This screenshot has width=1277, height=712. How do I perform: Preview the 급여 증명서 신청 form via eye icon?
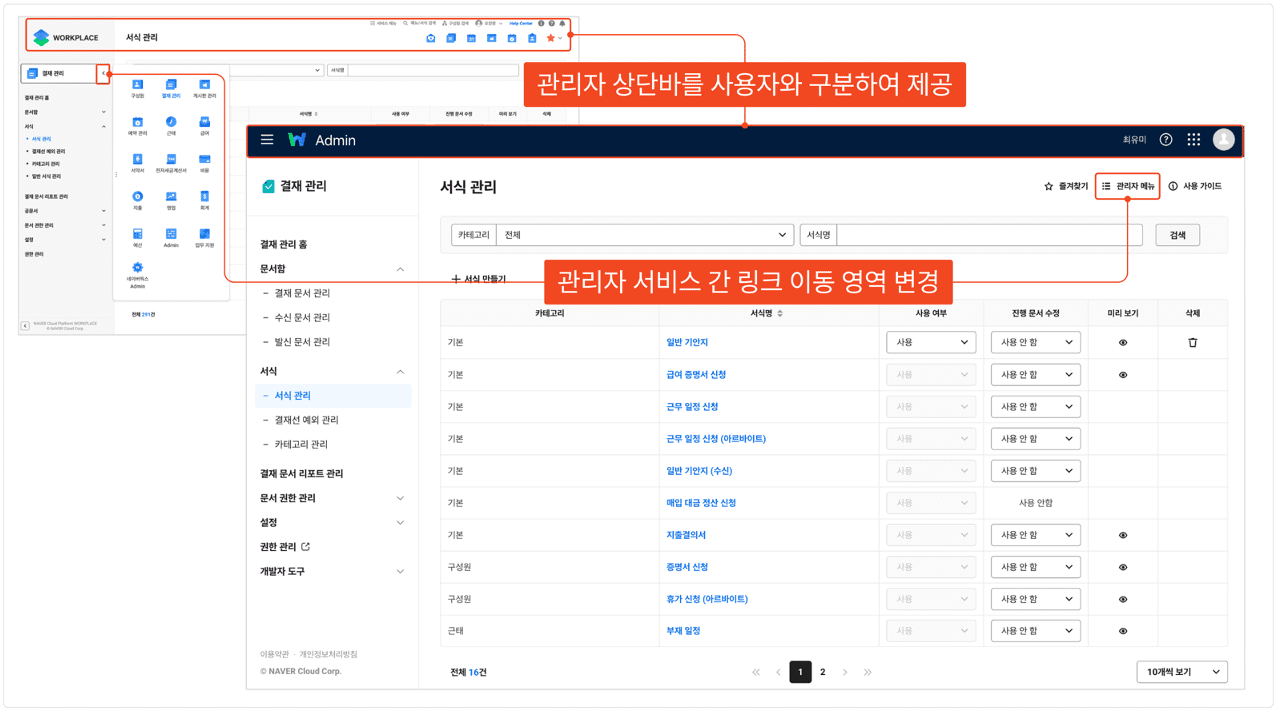point(1123,375)
